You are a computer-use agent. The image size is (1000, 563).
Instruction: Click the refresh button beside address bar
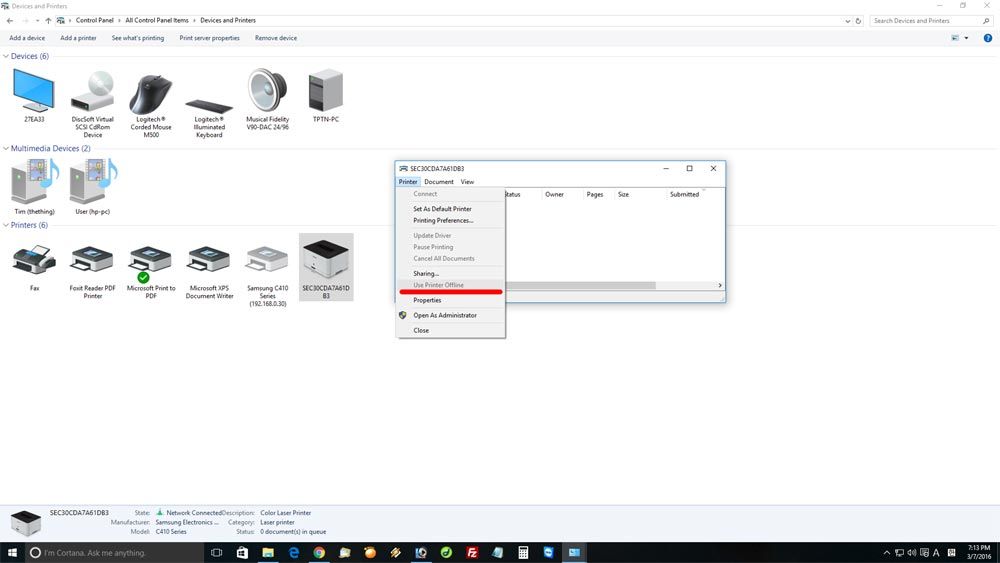click(858, 20)
